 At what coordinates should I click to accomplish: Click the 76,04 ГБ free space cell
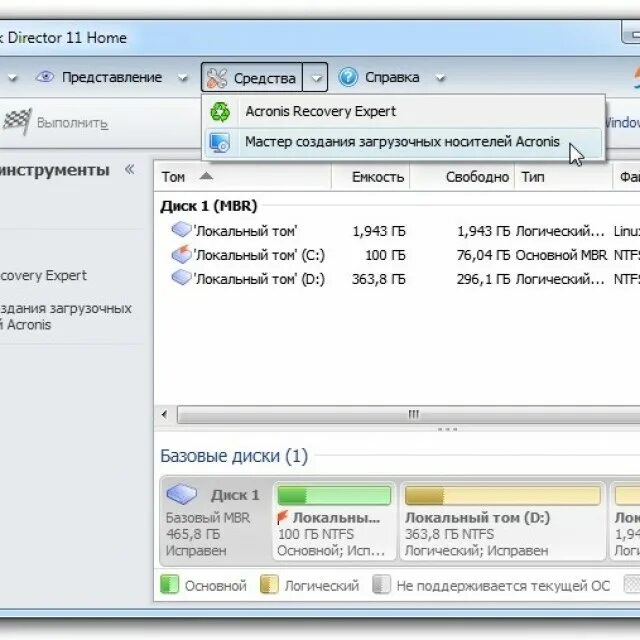(483, 256)
